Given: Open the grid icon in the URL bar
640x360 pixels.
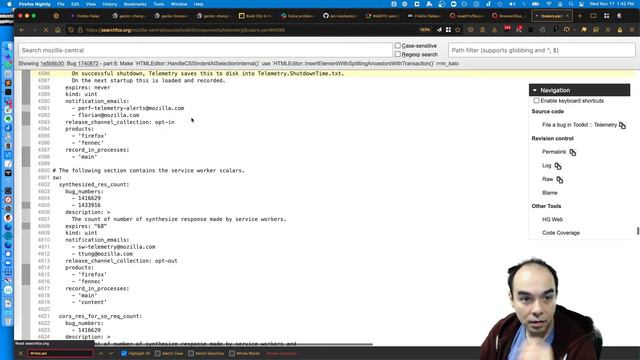Looking at the screenshot, I should coord(448,30).
